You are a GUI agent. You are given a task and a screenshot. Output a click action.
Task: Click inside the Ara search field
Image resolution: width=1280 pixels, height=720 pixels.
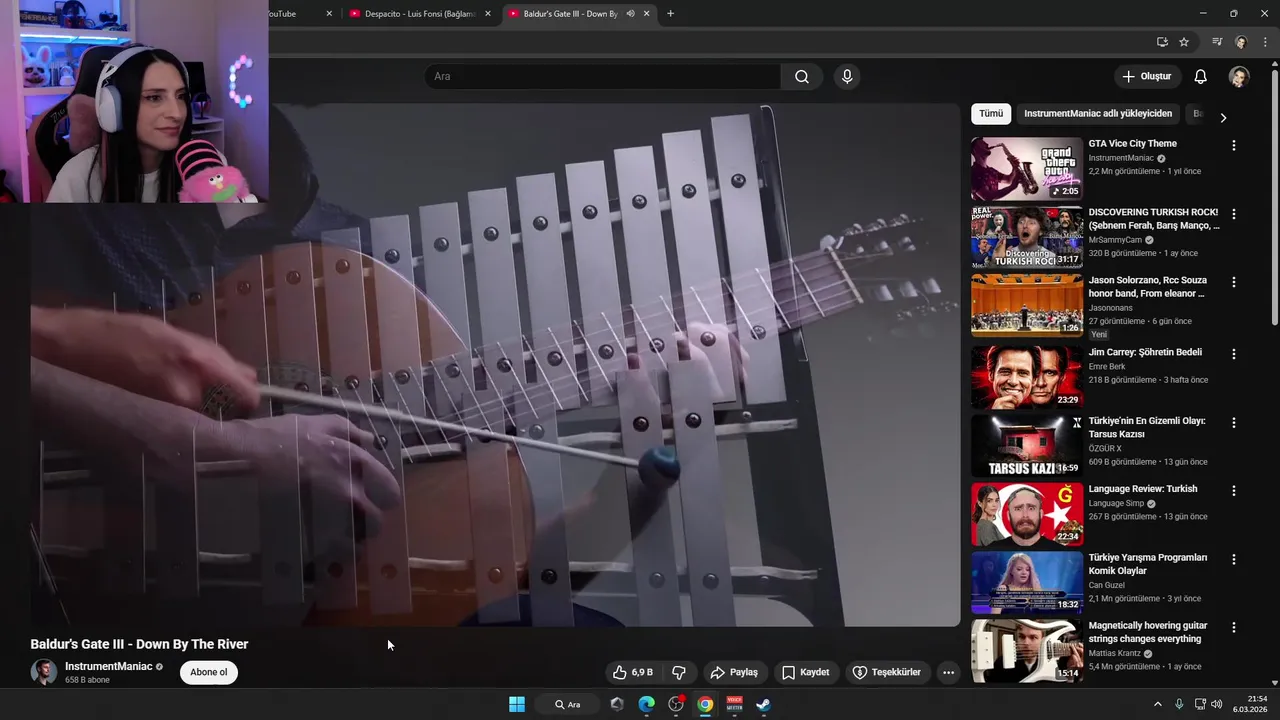pos(603,77)
